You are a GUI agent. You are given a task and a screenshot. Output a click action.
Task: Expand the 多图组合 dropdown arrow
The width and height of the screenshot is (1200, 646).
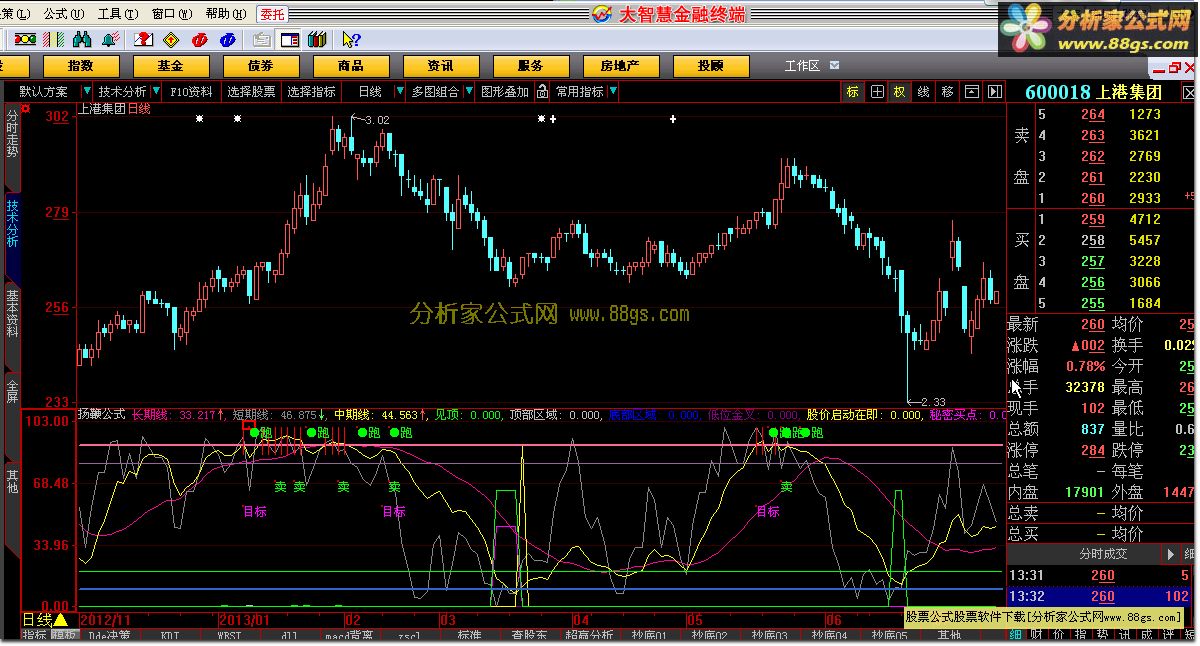[468, 91]
